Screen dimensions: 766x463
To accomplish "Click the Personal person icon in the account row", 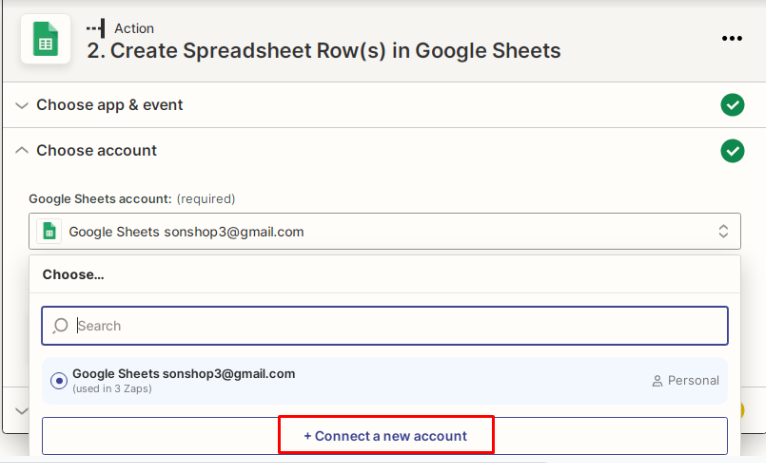I will click(657, 381).
